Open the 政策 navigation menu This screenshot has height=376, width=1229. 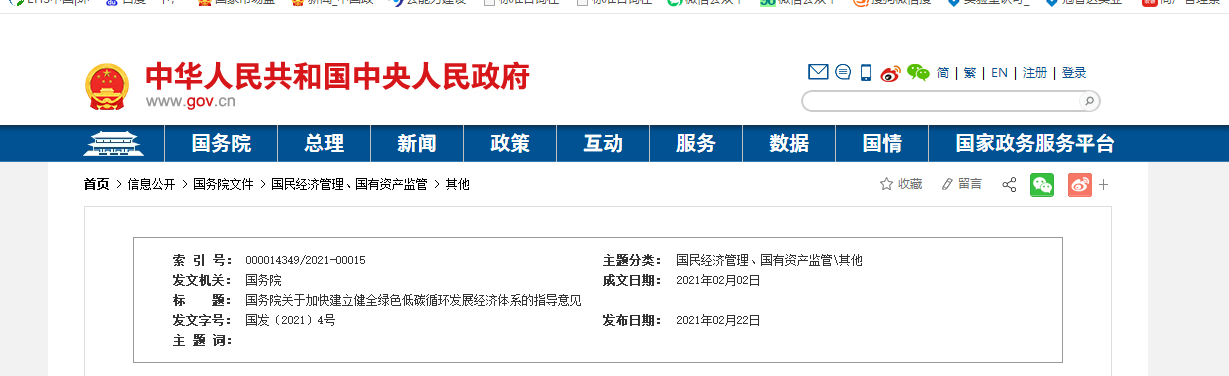pos(510,144)
